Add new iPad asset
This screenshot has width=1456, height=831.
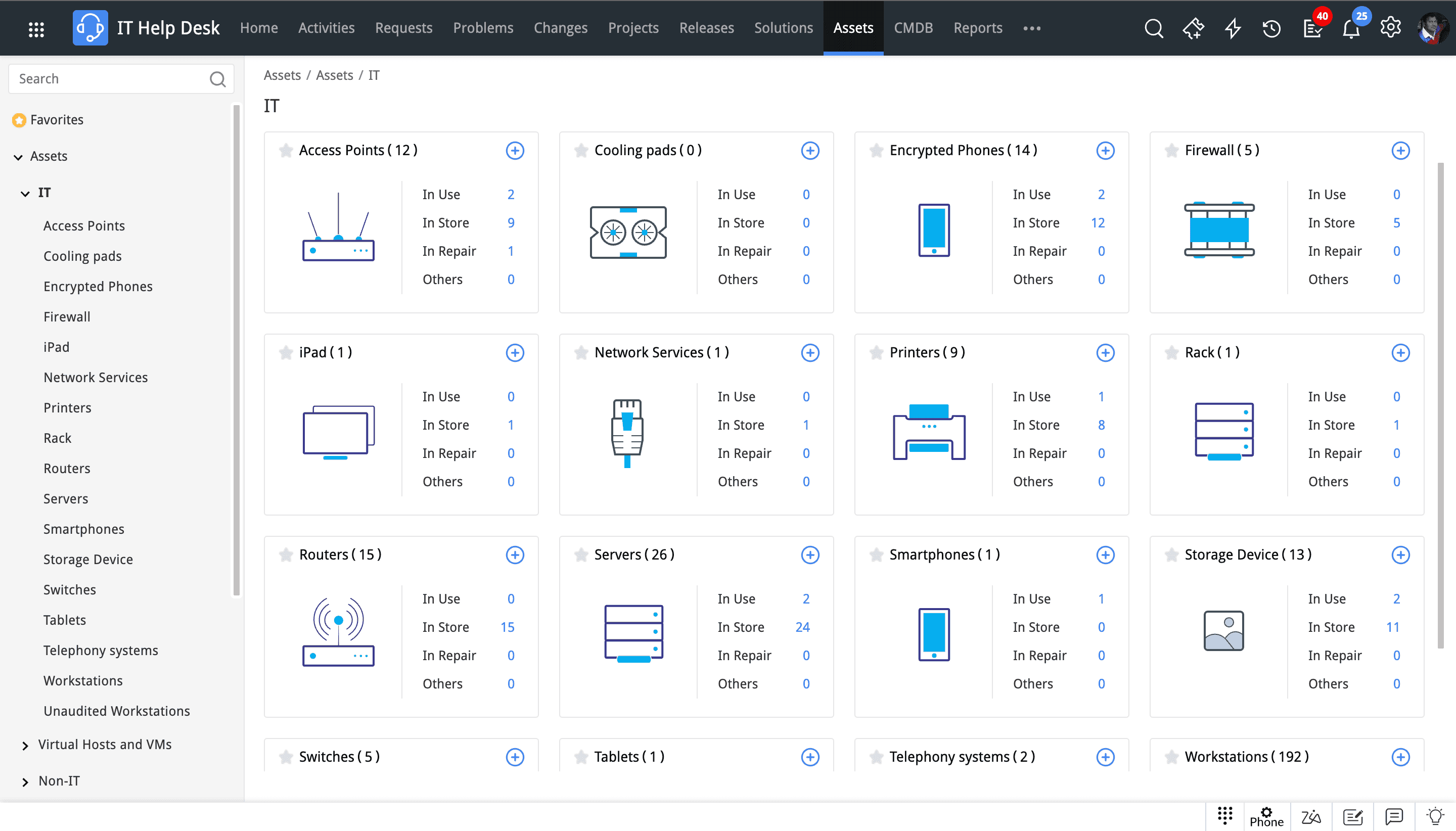point(515,353)
